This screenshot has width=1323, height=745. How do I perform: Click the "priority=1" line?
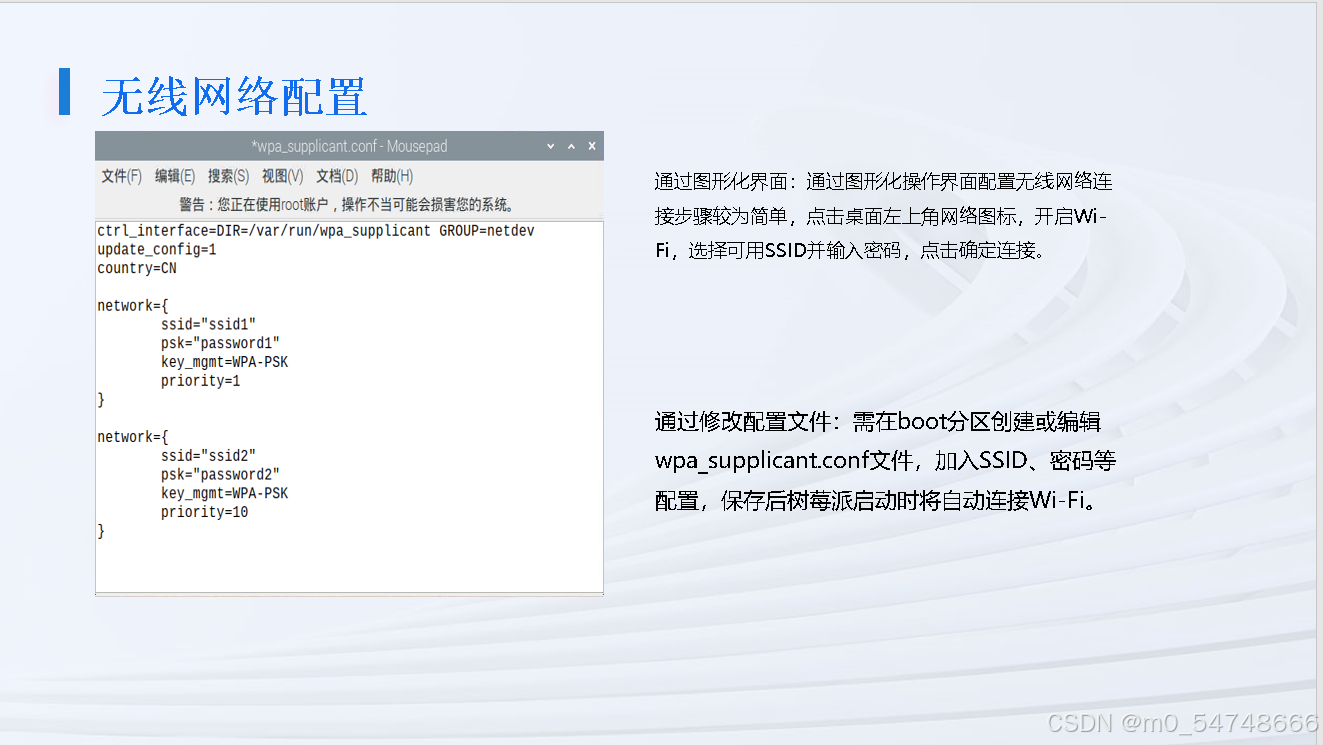[x=200, y=381]
